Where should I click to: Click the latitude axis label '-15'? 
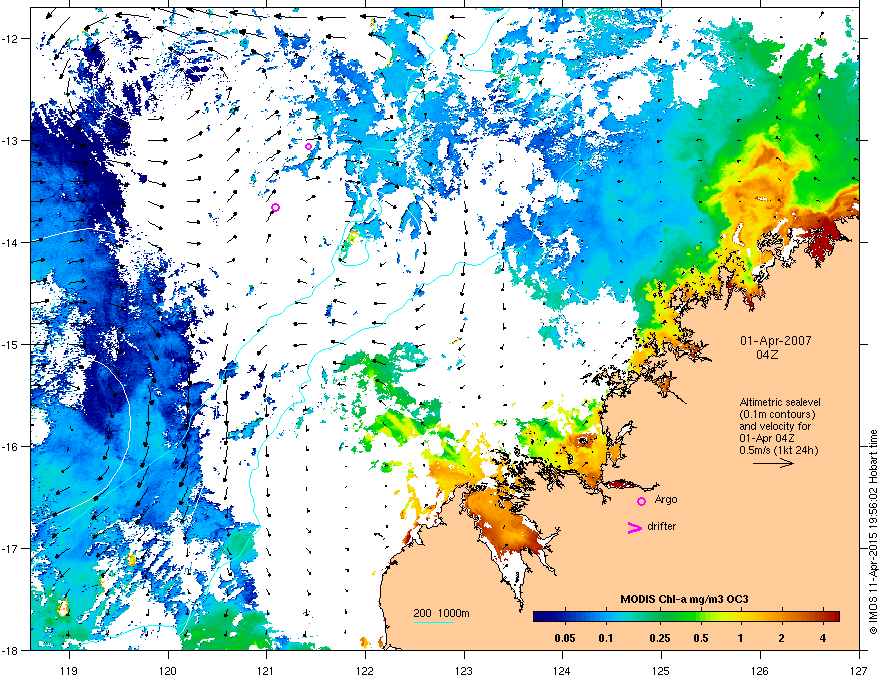(11, 344)
